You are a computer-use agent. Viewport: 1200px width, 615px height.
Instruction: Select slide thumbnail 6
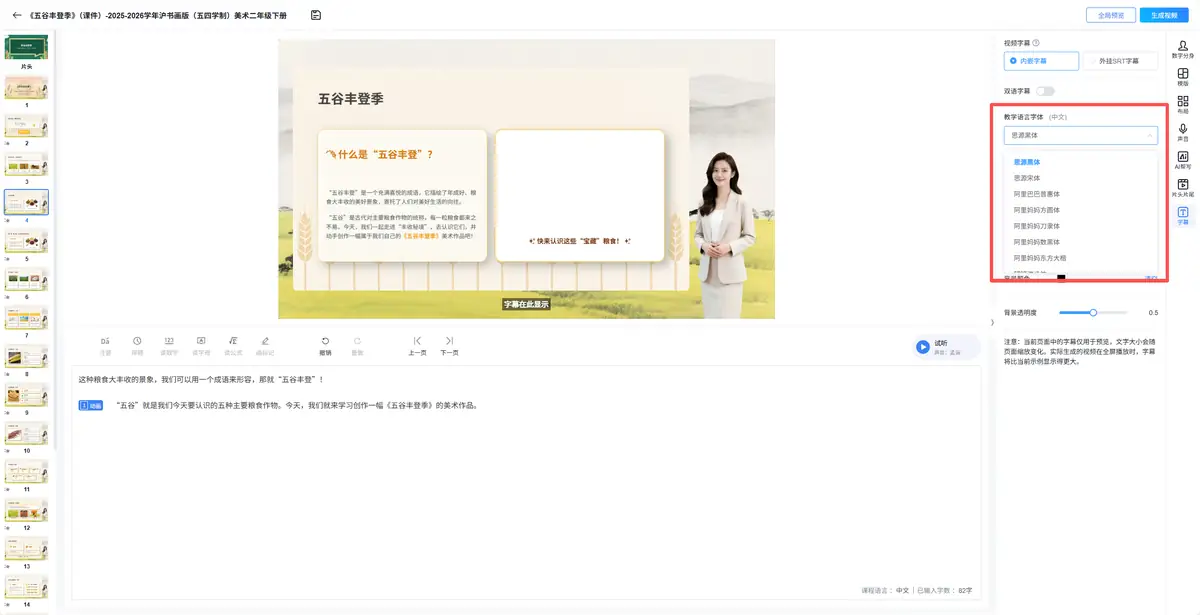tap(26, 280)
